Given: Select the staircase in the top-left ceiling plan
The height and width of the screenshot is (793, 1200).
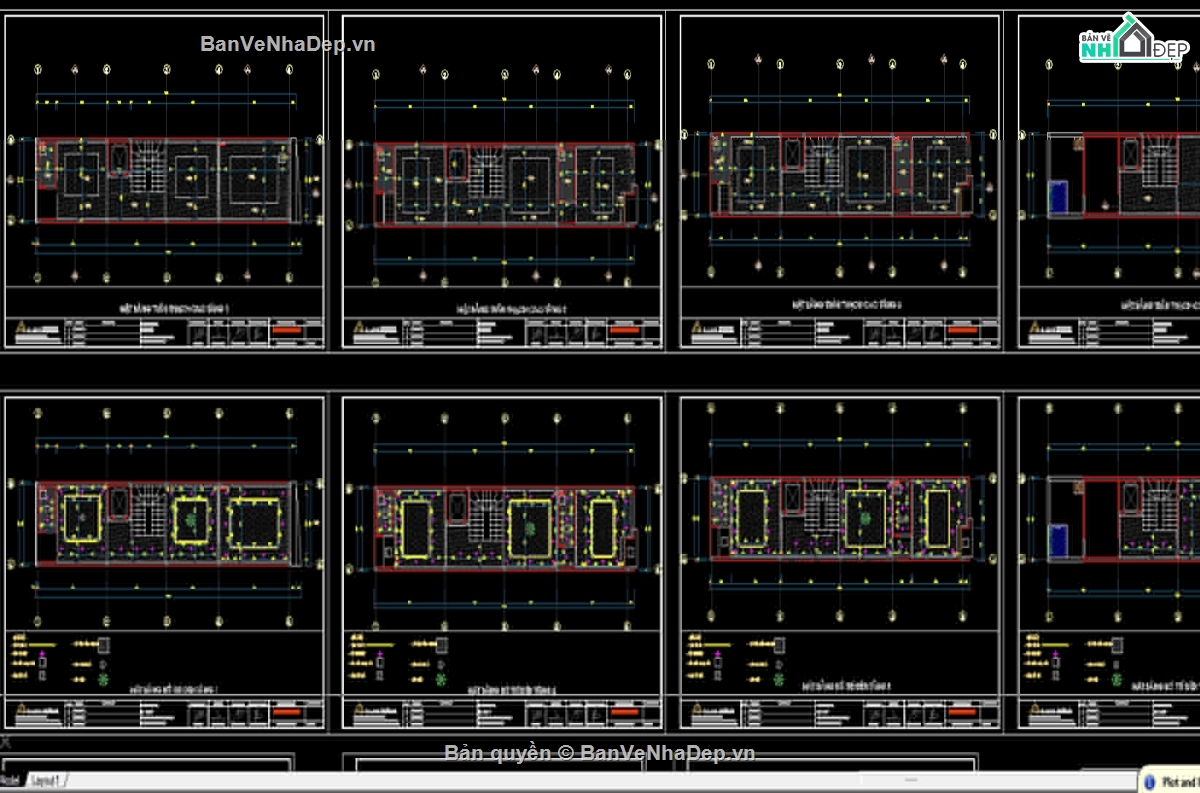Looking at the screenshot, I should [x=149, y=168].
